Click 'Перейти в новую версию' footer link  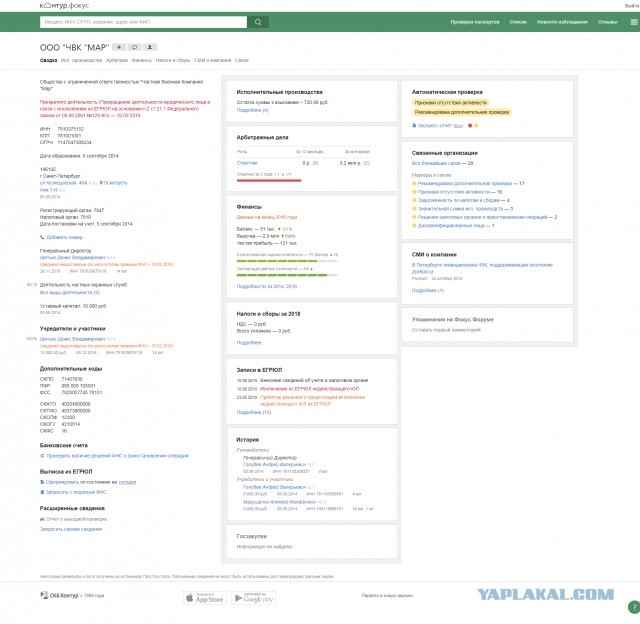tap(387, 596)
